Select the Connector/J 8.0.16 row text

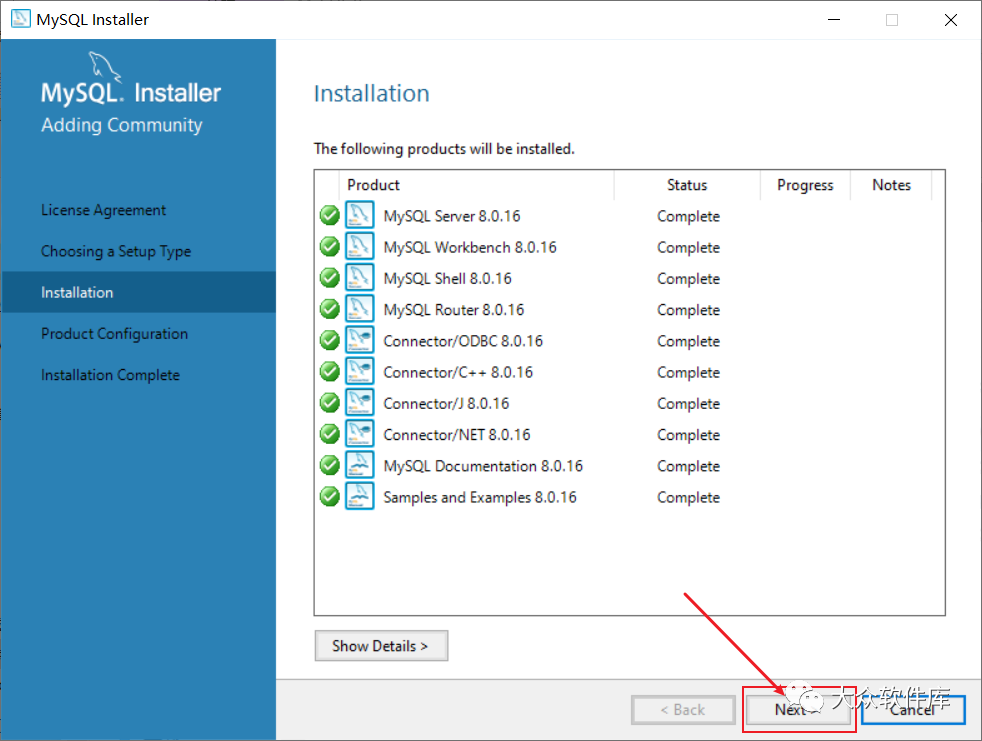click(x=446, y=404)
